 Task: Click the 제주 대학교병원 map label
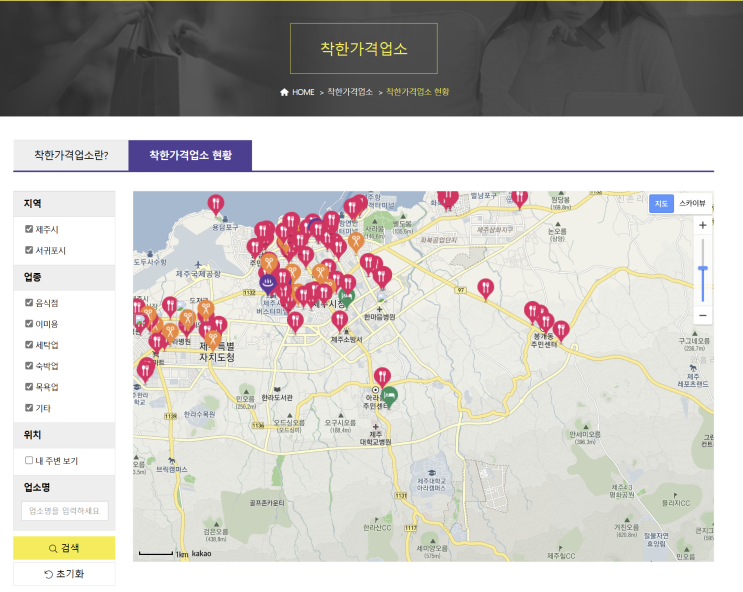pos(375,438)
